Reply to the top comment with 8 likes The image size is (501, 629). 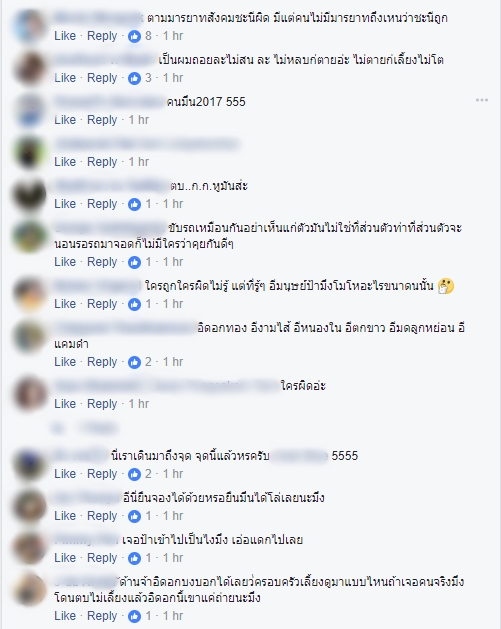pyautogui.click(x=102, y=36)
